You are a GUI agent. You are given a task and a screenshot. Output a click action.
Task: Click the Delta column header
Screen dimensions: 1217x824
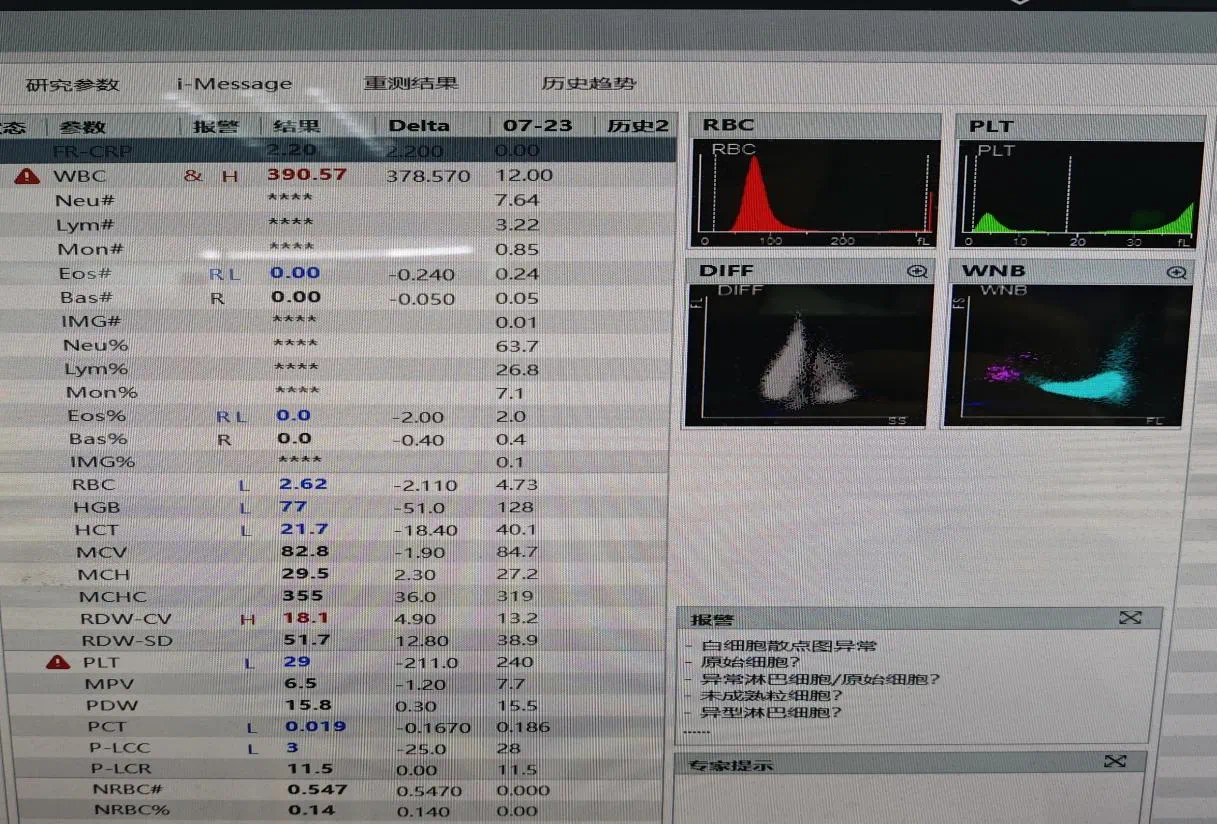[x=419, y=126]
